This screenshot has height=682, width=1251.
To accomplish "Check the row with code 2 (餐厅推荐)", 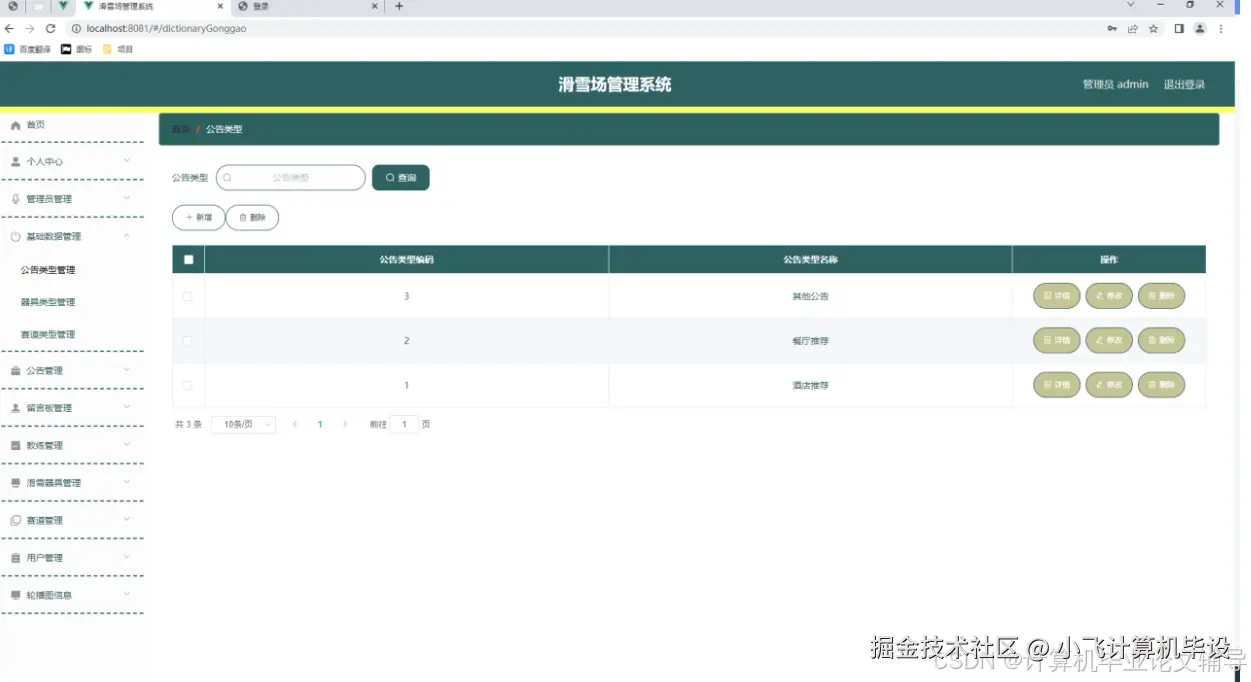I will point(187,341).
